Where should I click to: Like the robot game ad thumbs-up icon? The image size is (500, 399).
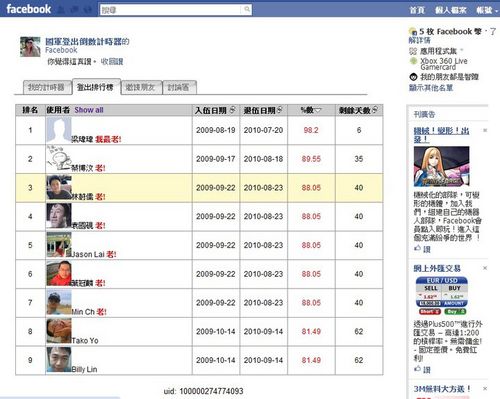click(417, 248)
